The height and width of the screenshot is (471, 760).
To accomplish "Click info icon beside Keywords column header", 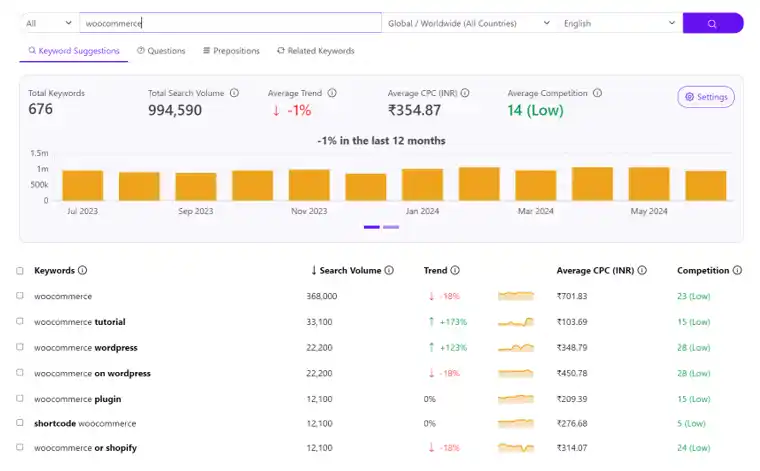I will click(83, 270).
